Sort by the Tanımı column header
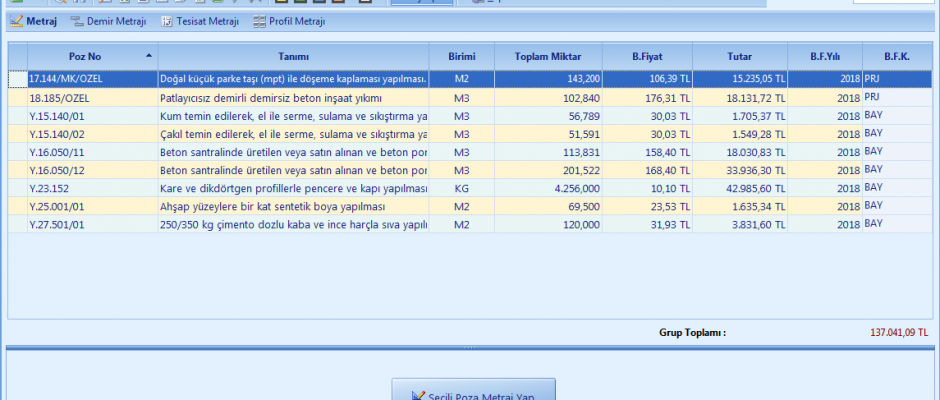The image size is (940, 400). (x=293, y=56)
